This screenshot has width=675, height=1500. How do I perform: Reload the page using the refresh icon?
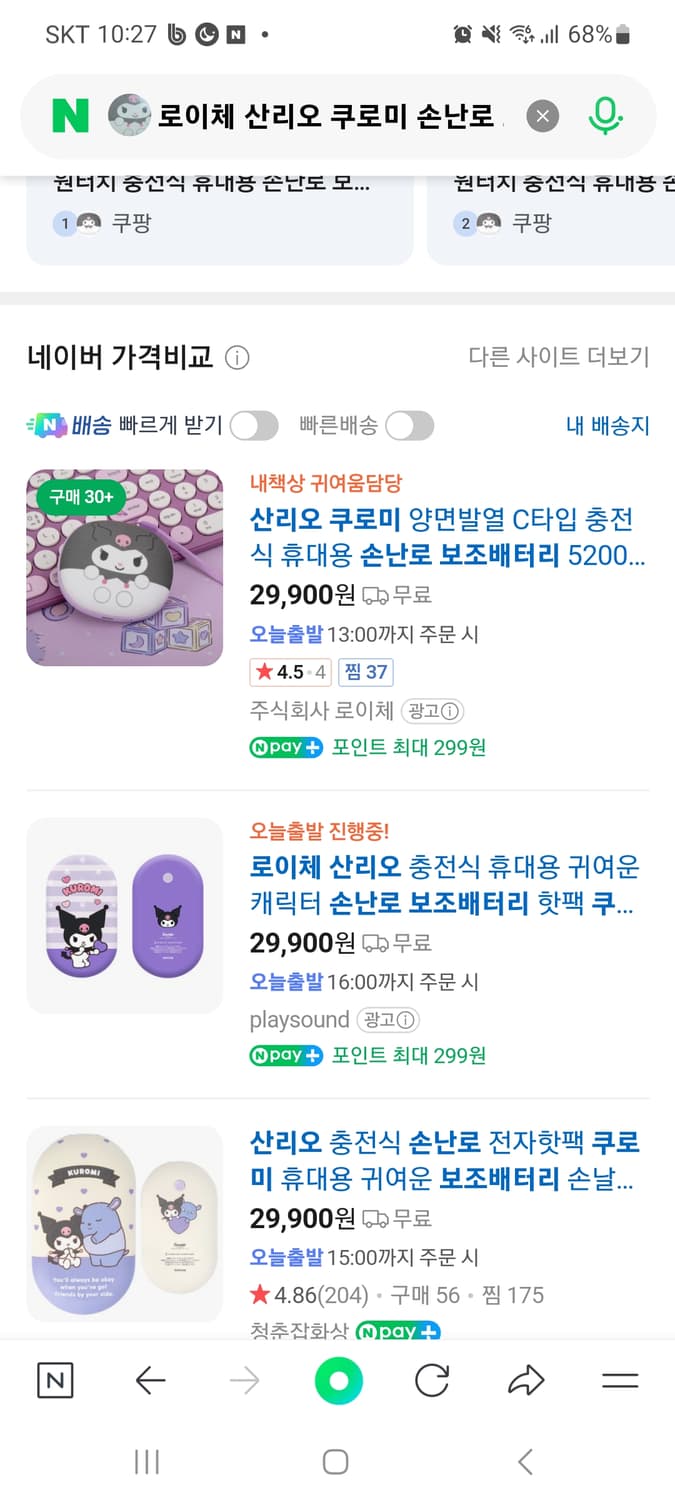pyautogui.click(x=432, y=1380)
